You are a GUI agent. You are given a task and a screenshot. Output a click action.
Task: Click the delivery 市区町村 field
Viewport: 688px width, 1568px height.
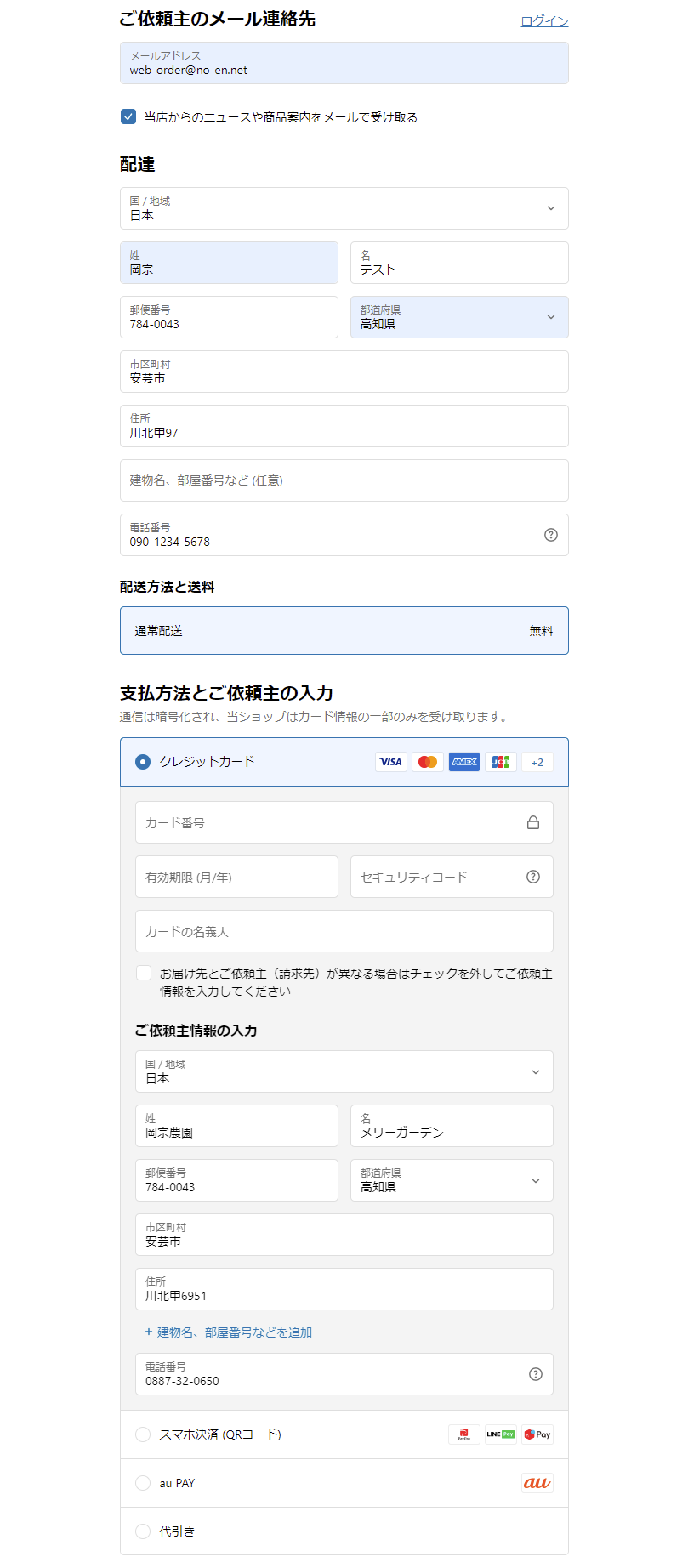click(x=344, y=372)
